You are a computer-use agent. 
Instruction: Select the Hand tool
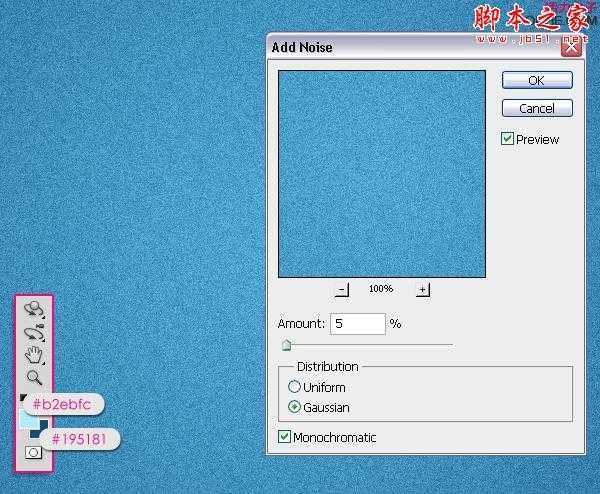coord(34,355)
